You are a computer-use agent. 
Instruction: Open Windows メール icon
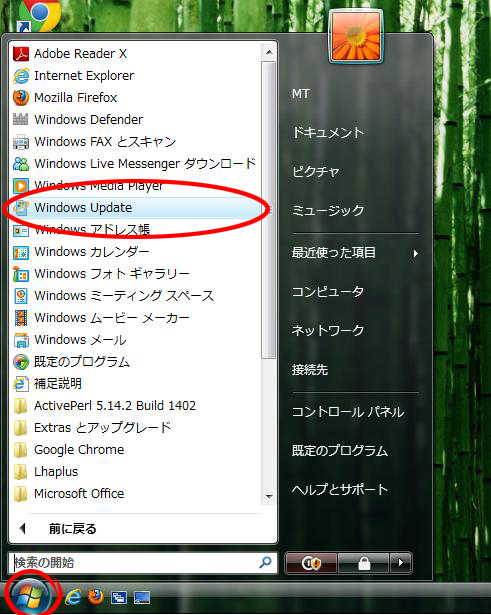[21, 340]
